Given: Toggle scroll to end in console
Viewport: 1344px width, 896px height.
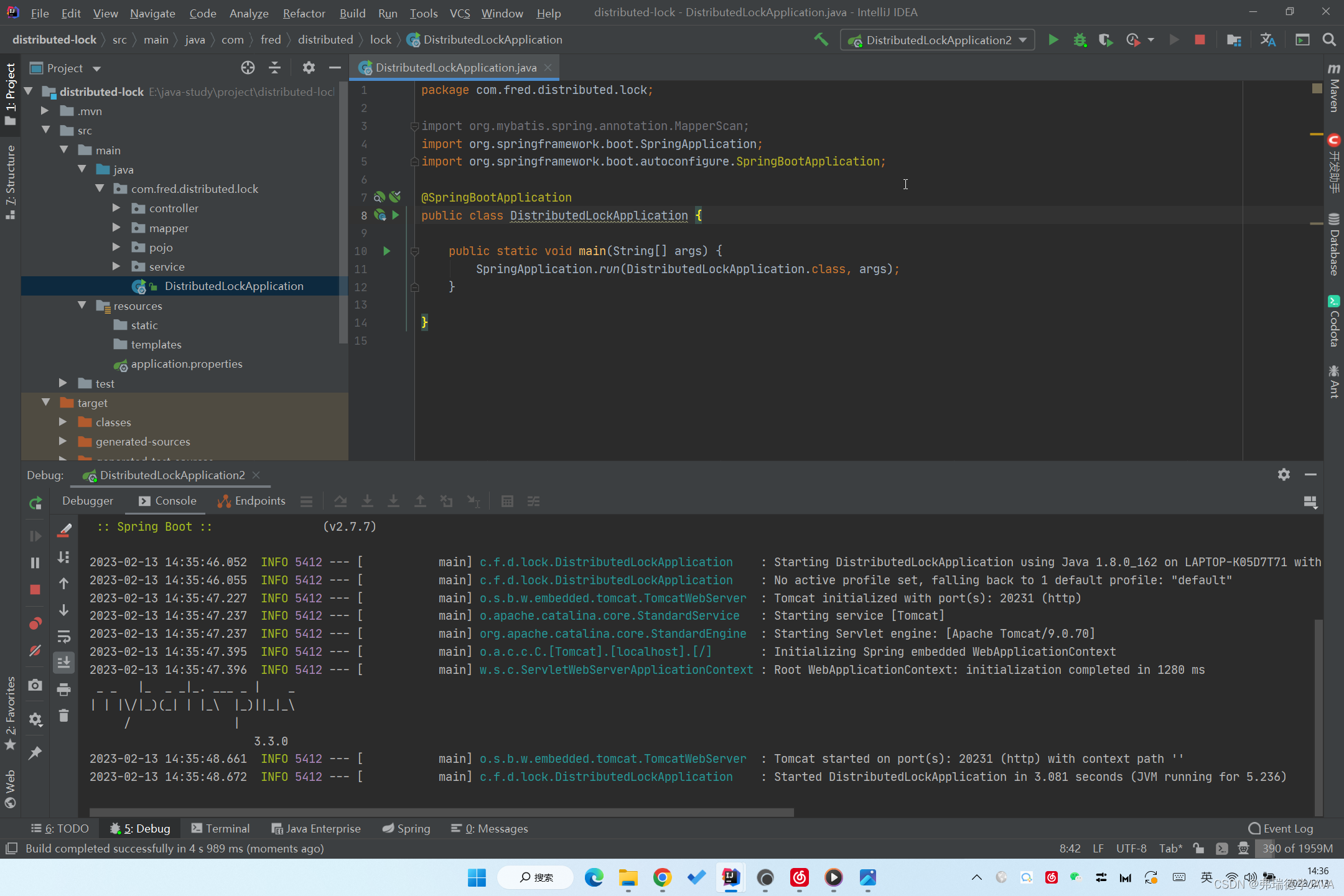Looking at the screenshot, I should point(63,663).
